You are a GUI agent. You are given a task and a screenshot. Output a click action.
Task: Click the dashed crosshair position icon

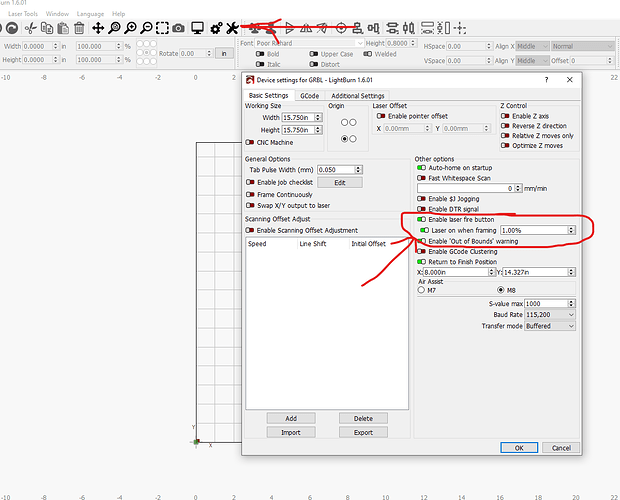point(460,28)
